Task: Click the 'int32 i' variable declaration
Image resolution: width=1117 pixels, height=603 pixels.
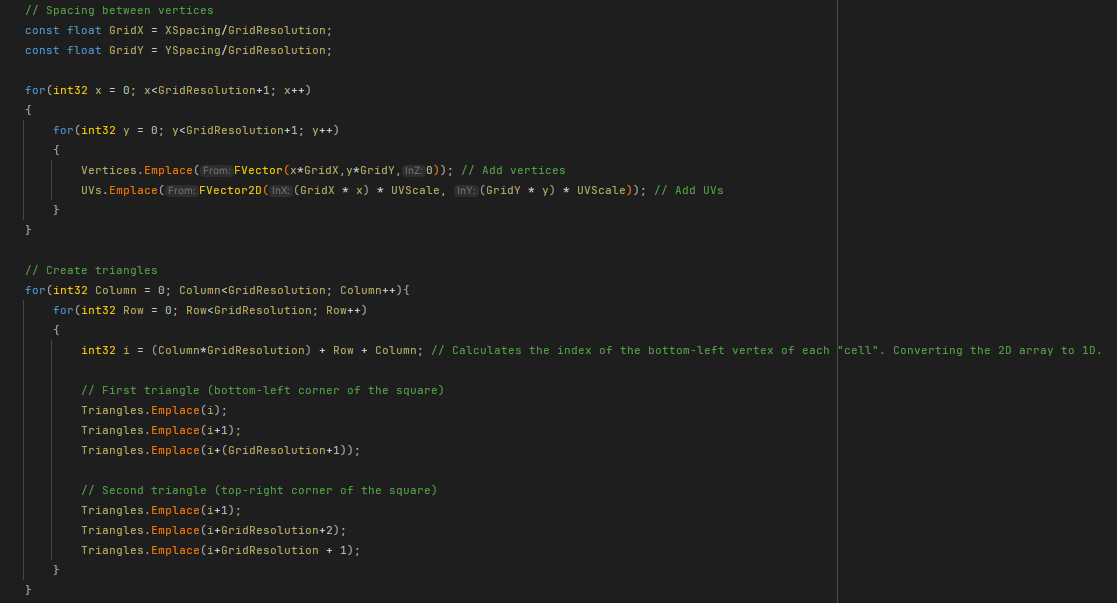Action: point(105,350)
